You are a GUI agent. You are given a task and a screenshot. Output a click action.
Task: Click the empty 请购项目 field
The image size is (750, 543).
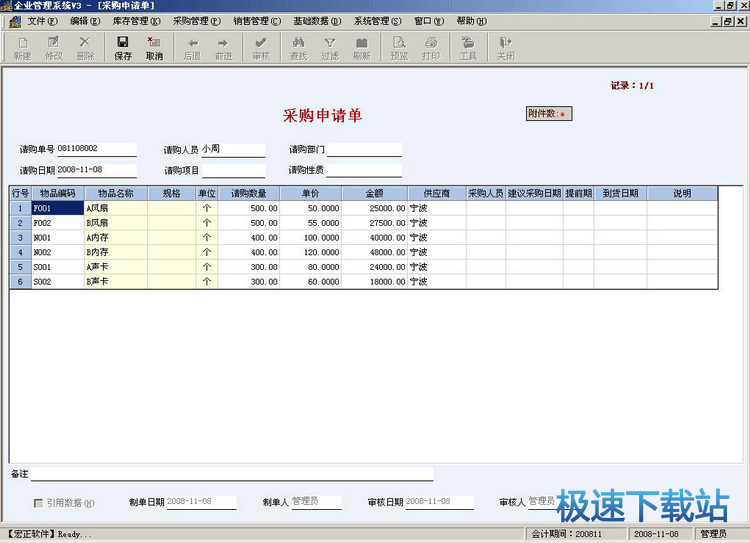click(233, 170)
